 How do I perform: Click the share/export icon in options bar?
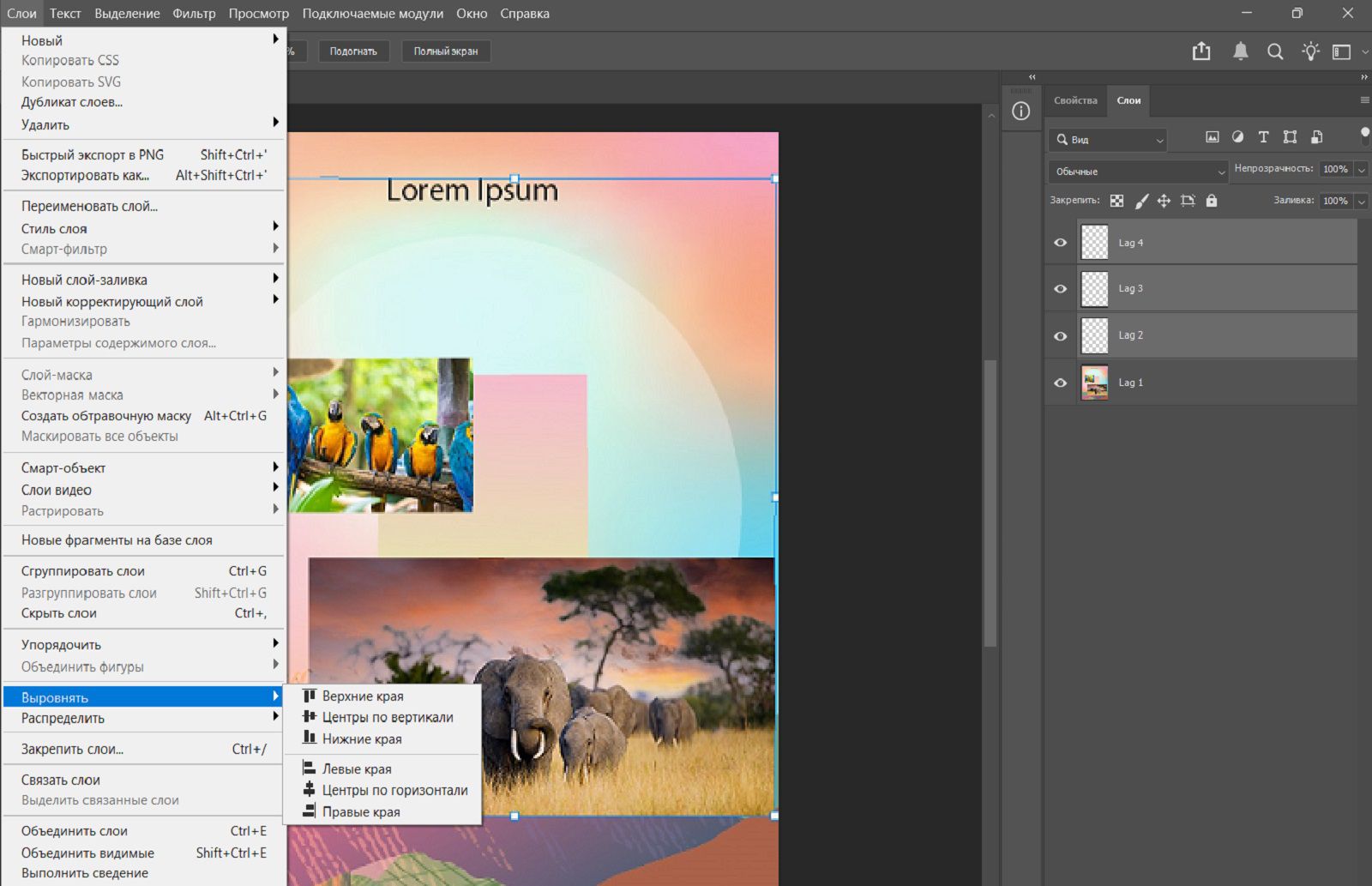1201,51
